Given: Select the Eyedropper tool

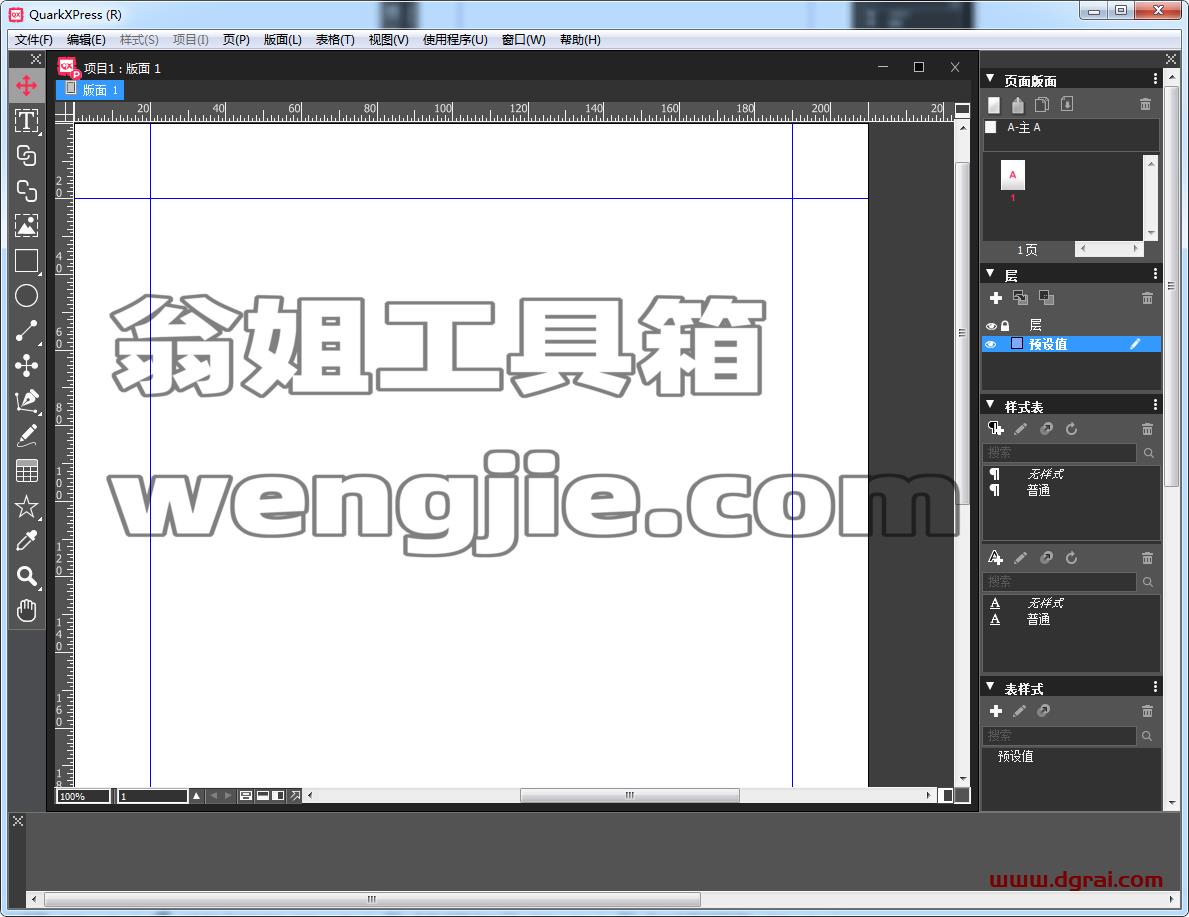Looking at the screenshot, I should (27, 541).
